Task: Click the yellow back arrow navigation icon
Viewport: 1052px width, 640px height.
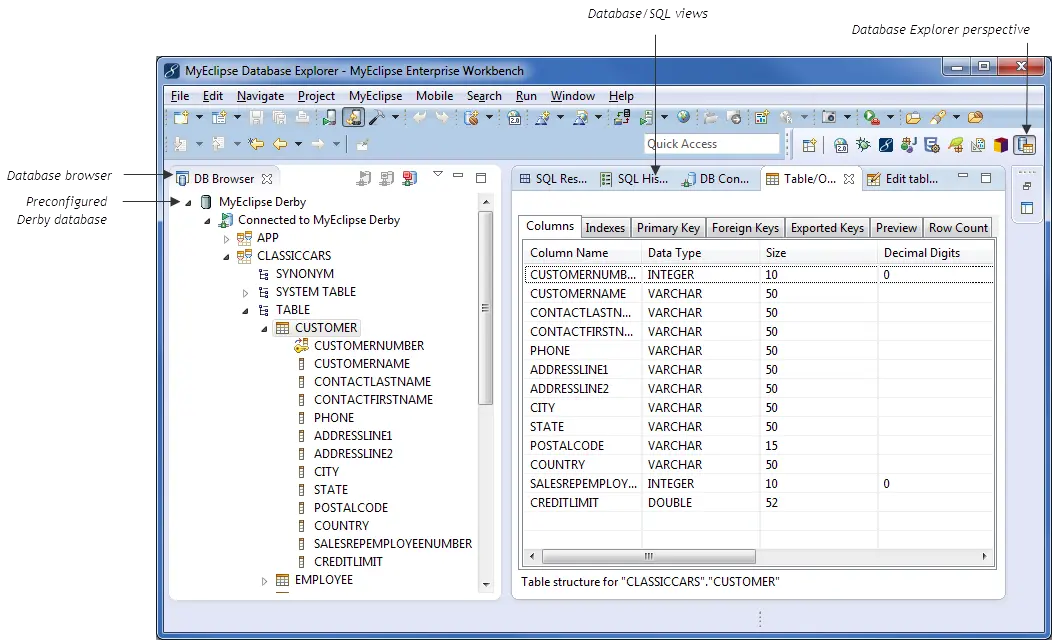Action: 280,144
